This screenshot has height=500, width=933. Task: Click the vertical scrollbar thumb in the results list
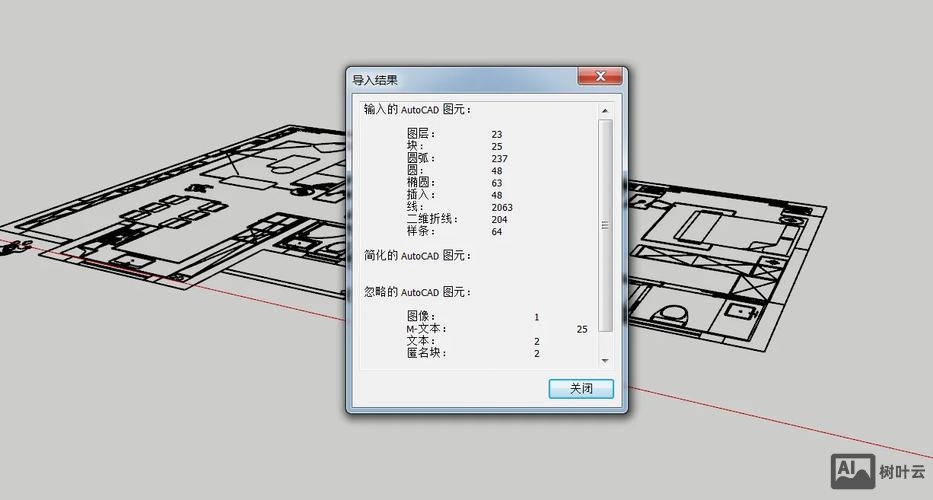pyautogui.click(x=605, y=225)
